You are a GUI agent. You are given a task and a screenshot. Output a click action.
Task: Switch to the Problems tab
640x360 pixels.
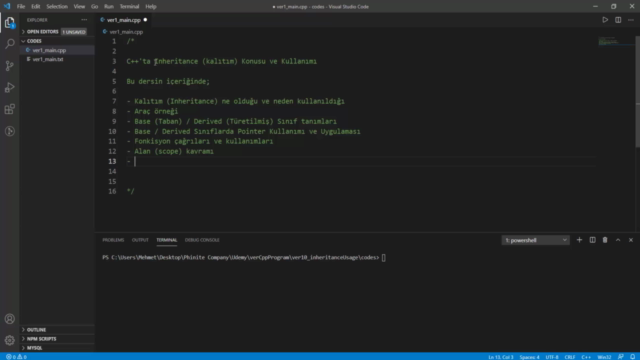[x=113, y=240]
